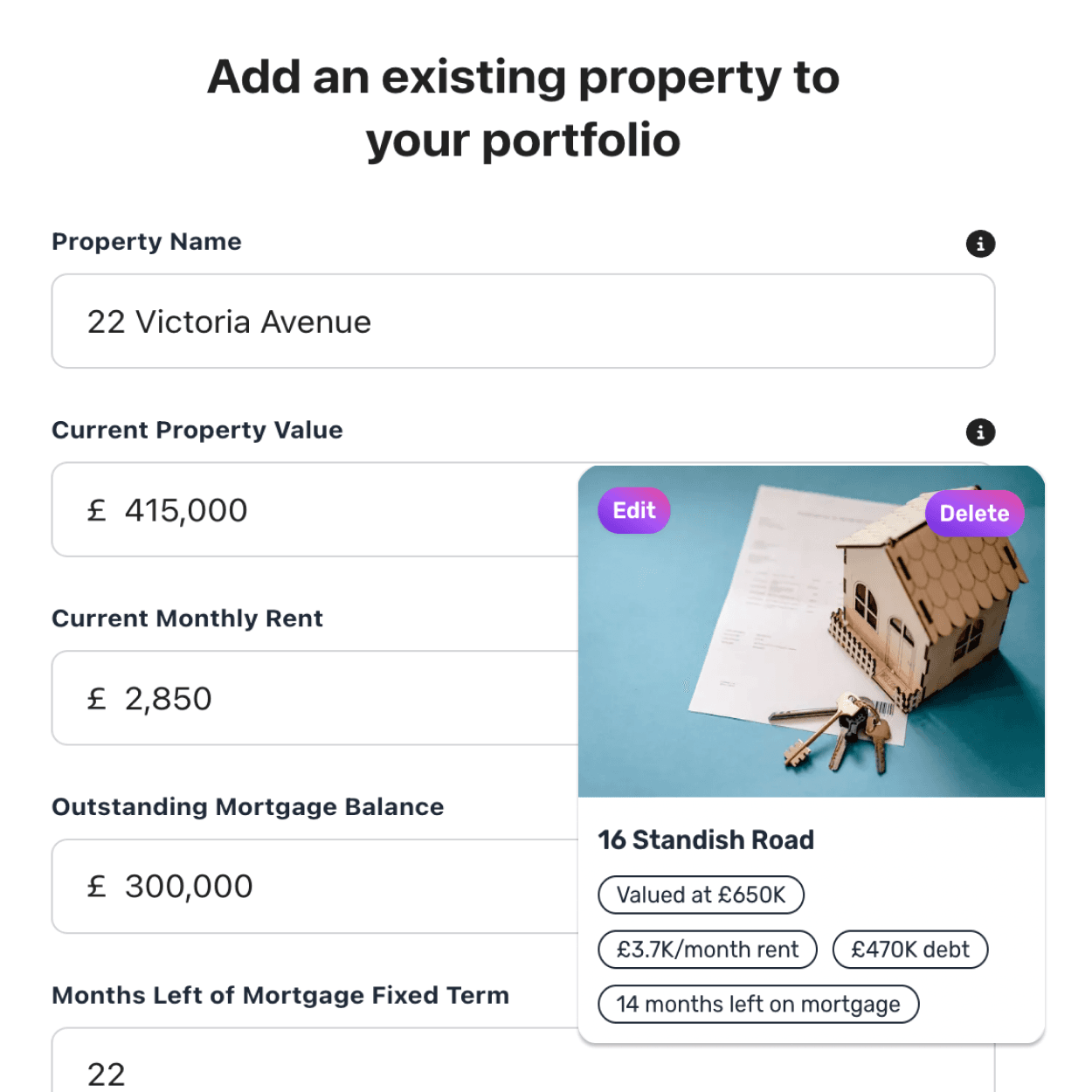Viewport: 1092px width, 1092px height.
Task: Select the Current Property Value amount field
Action: click(306, 510)
